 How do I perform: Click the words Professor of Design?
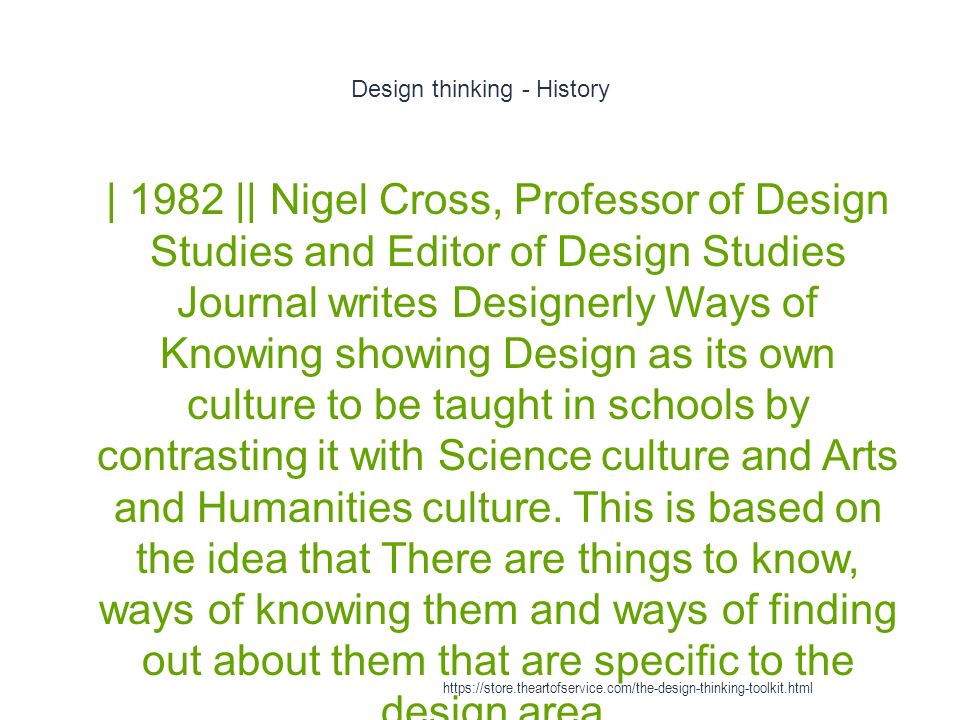point(701,201)
